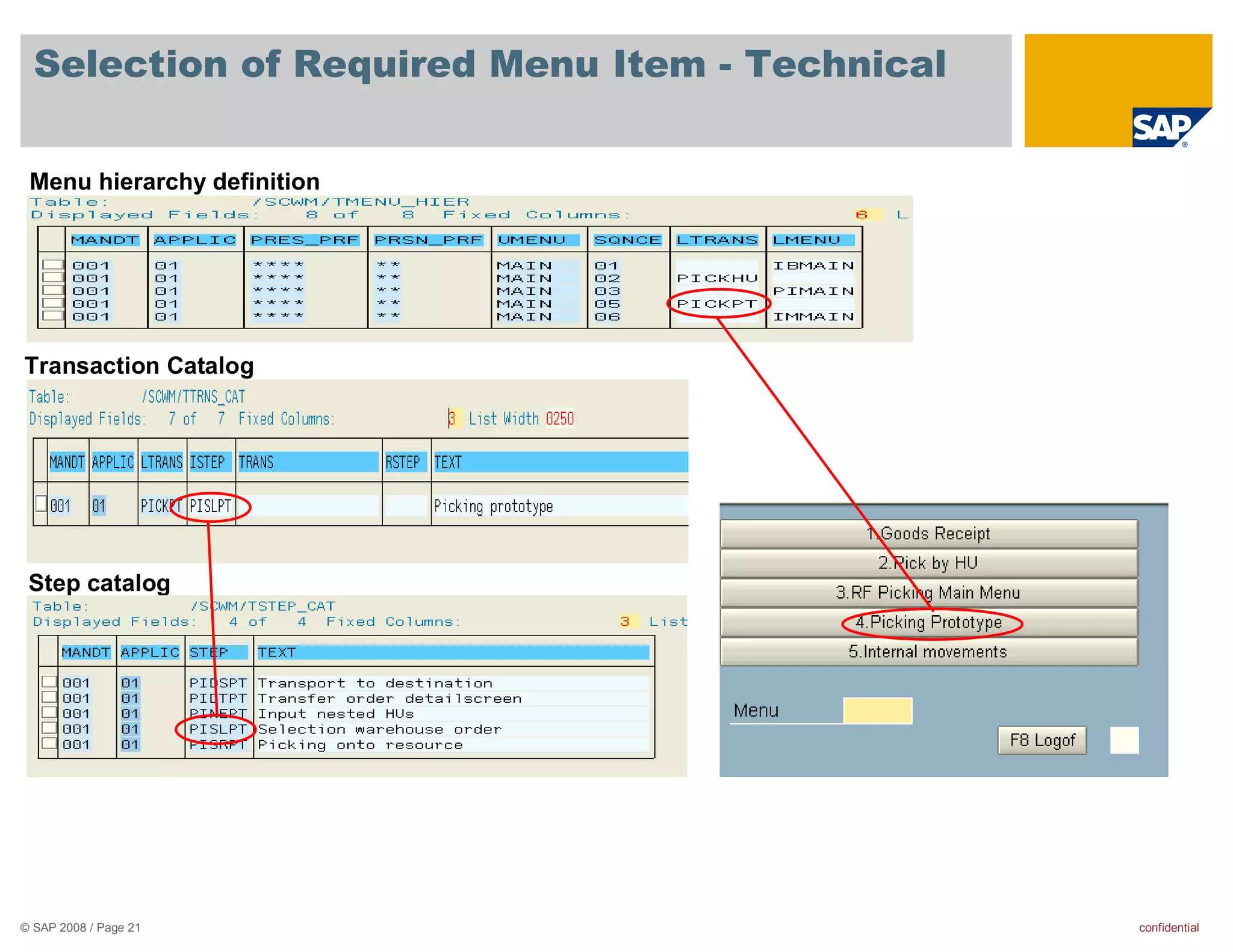Select first row checkbox in TMENU_HIER table
This screenshot has width=1233, height=952.
[53, 265]
